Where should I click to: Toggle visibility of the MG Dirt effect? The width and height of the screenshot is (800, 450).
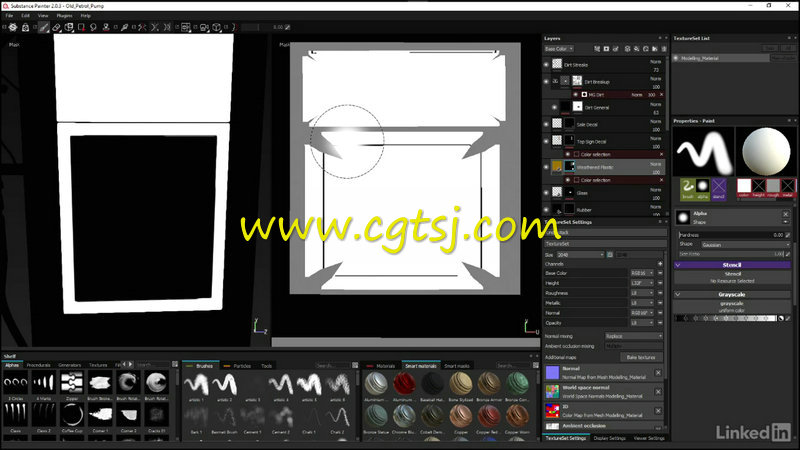[x=576, y=95]
